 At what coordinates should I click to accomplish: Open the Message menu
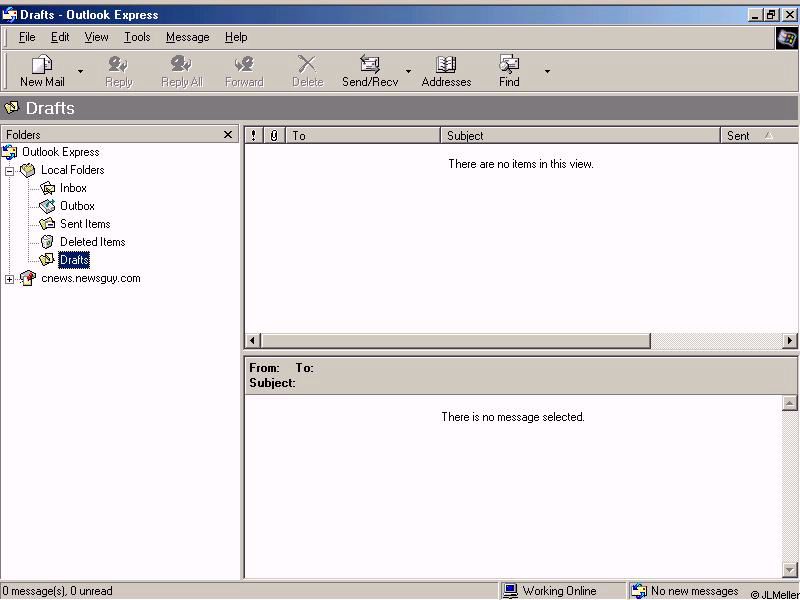187,37
